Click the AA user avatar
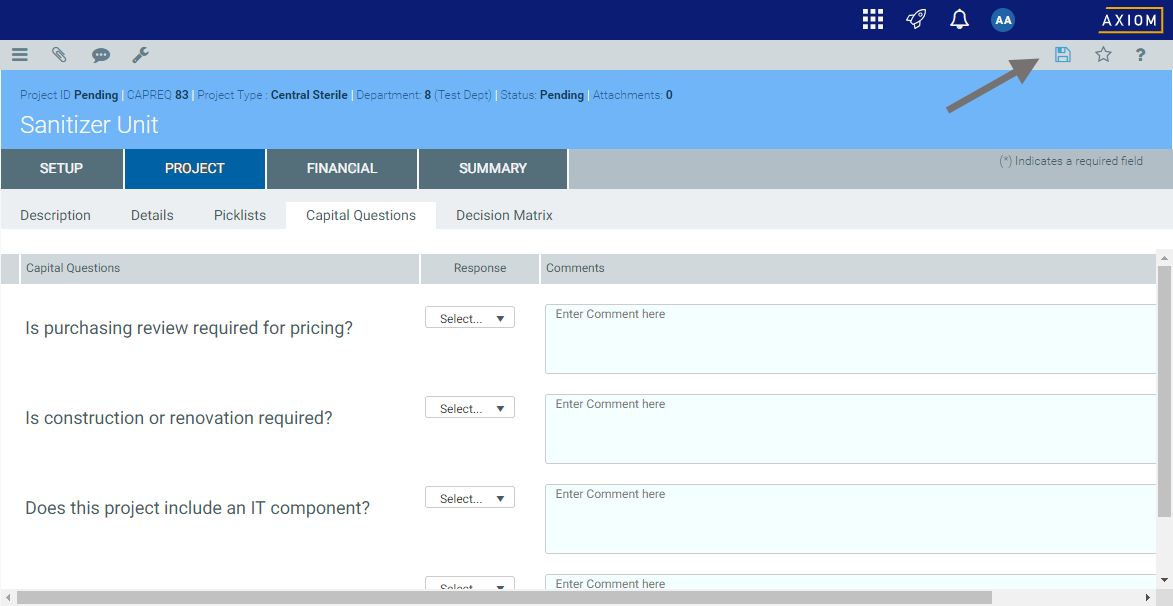 click(1003, 20)
